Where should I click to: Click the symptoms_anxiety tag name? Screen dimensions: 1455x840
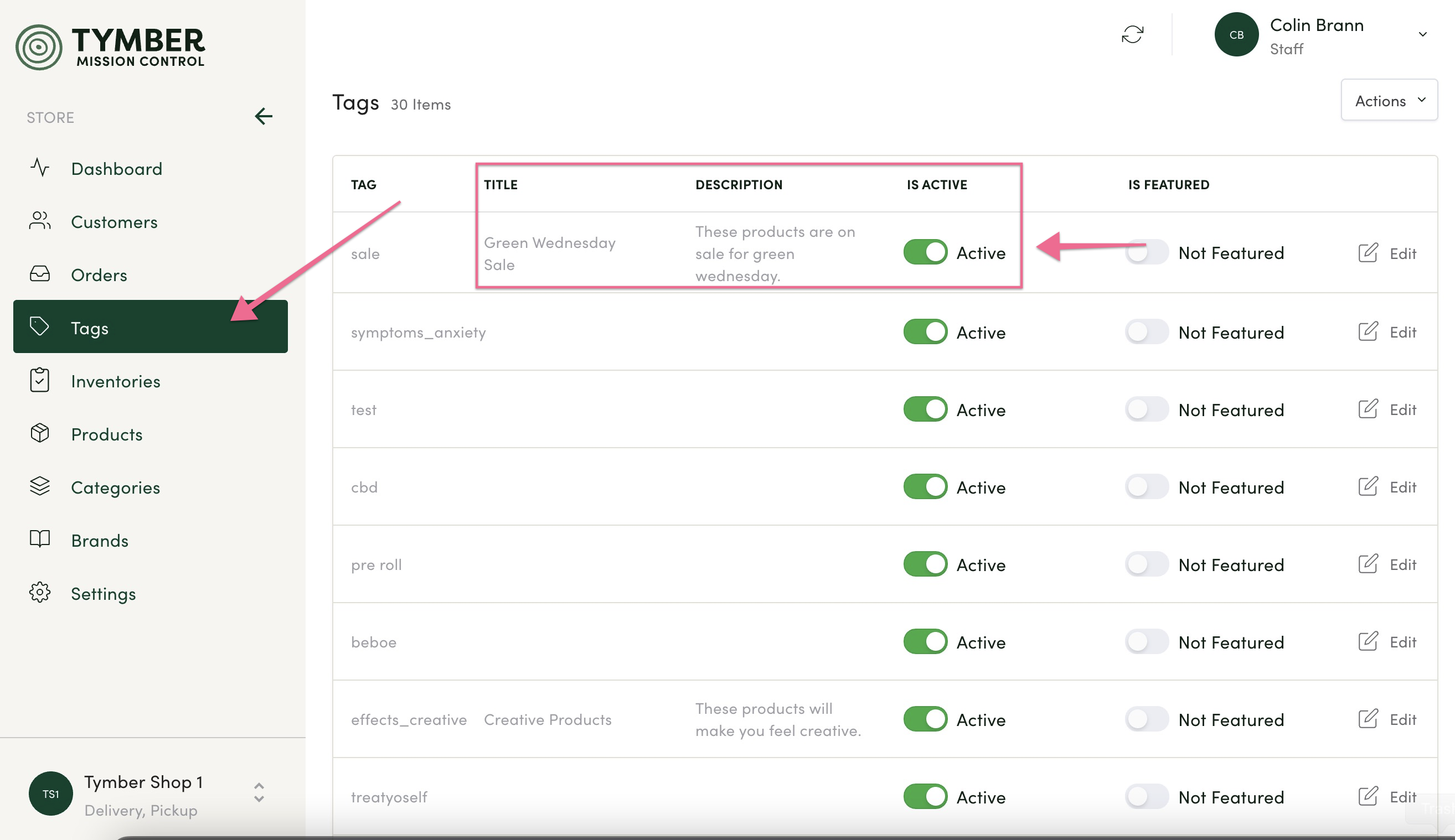418,333
